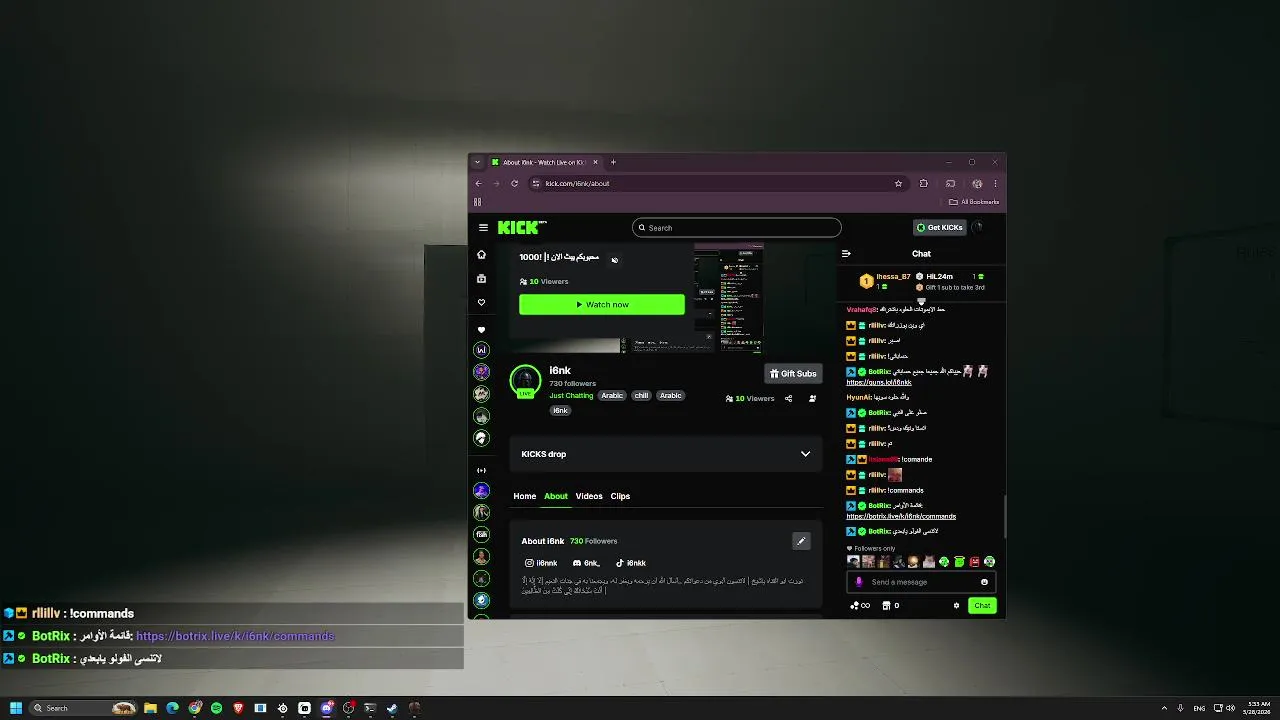
Task: Select the chill tag
Action: point(641,395)
